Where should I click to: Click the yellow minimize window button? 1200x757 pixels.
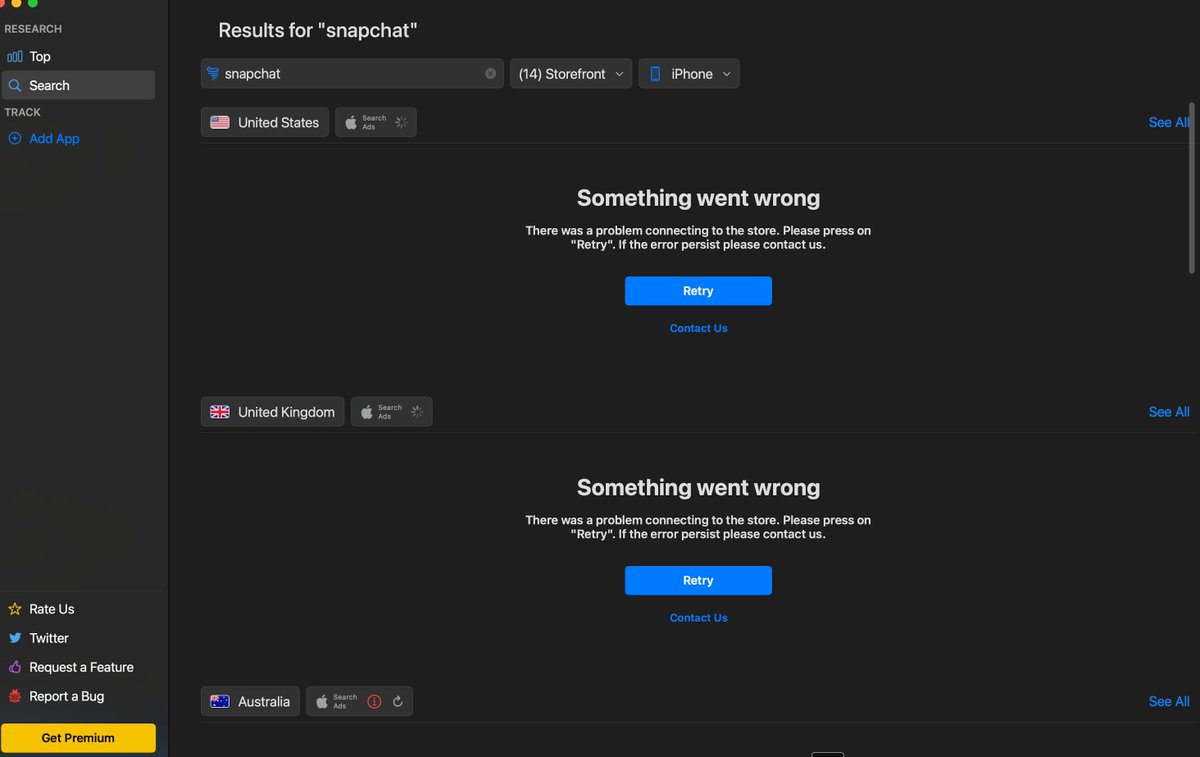pyautogui.click(x=16, y=3)
